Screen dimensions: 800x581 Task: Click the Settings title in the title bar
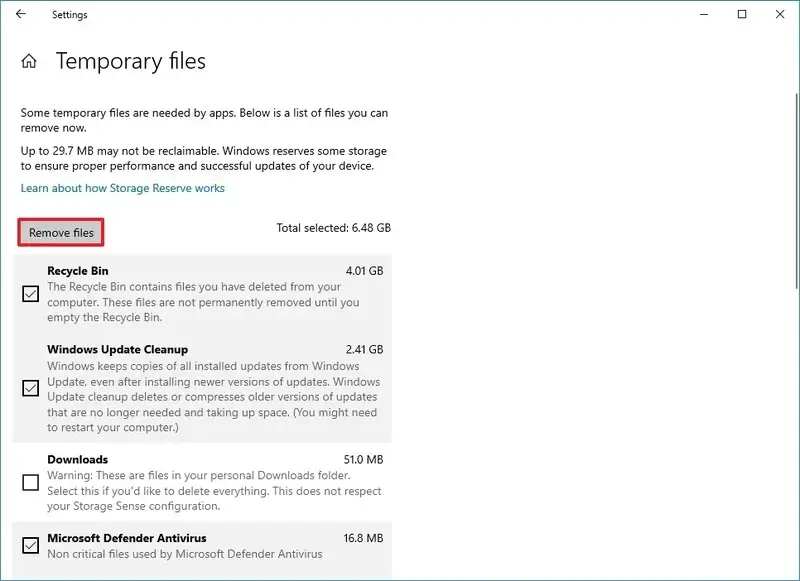(70, 15)
